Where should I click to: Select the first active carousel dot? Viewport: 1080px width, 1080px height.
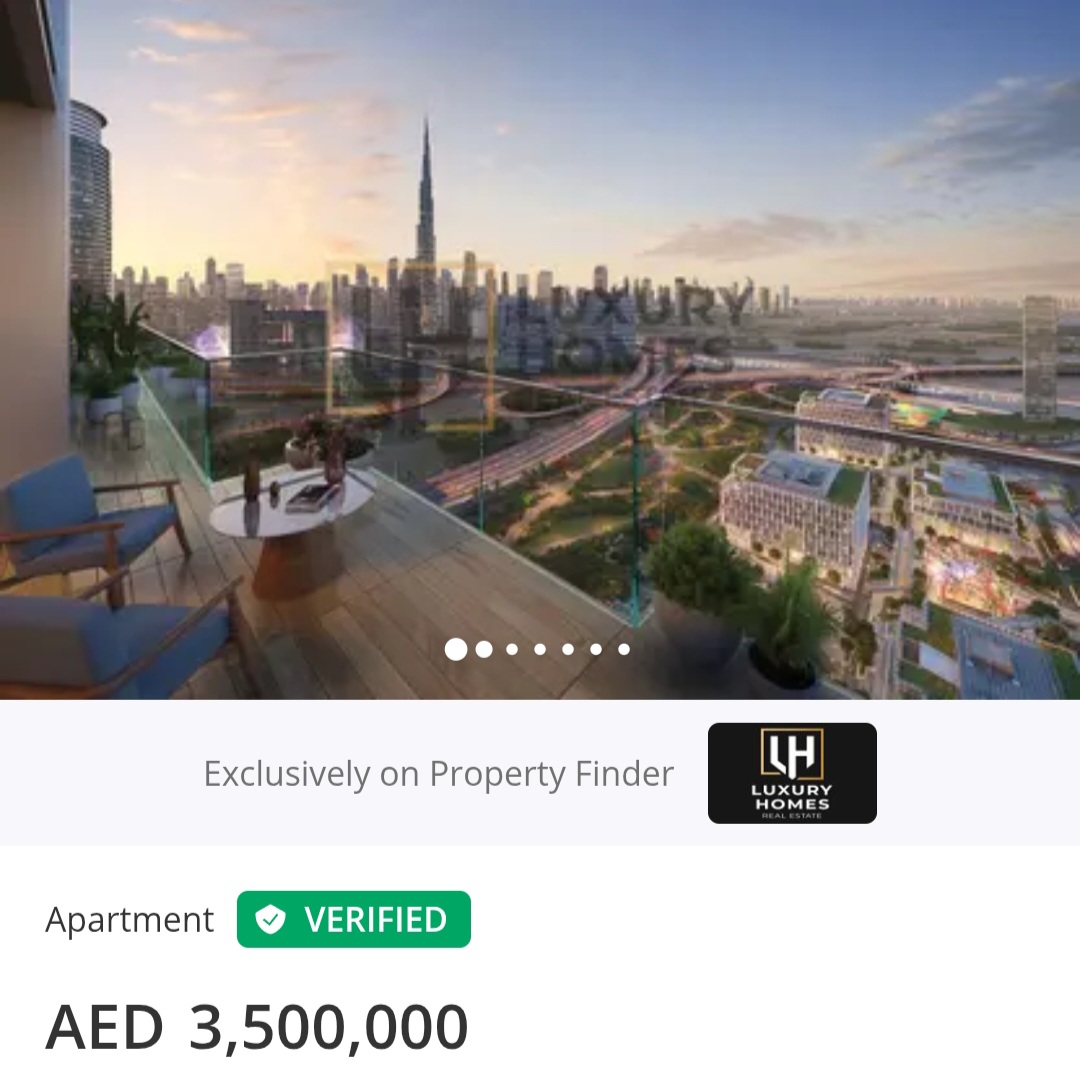(455, 649)
